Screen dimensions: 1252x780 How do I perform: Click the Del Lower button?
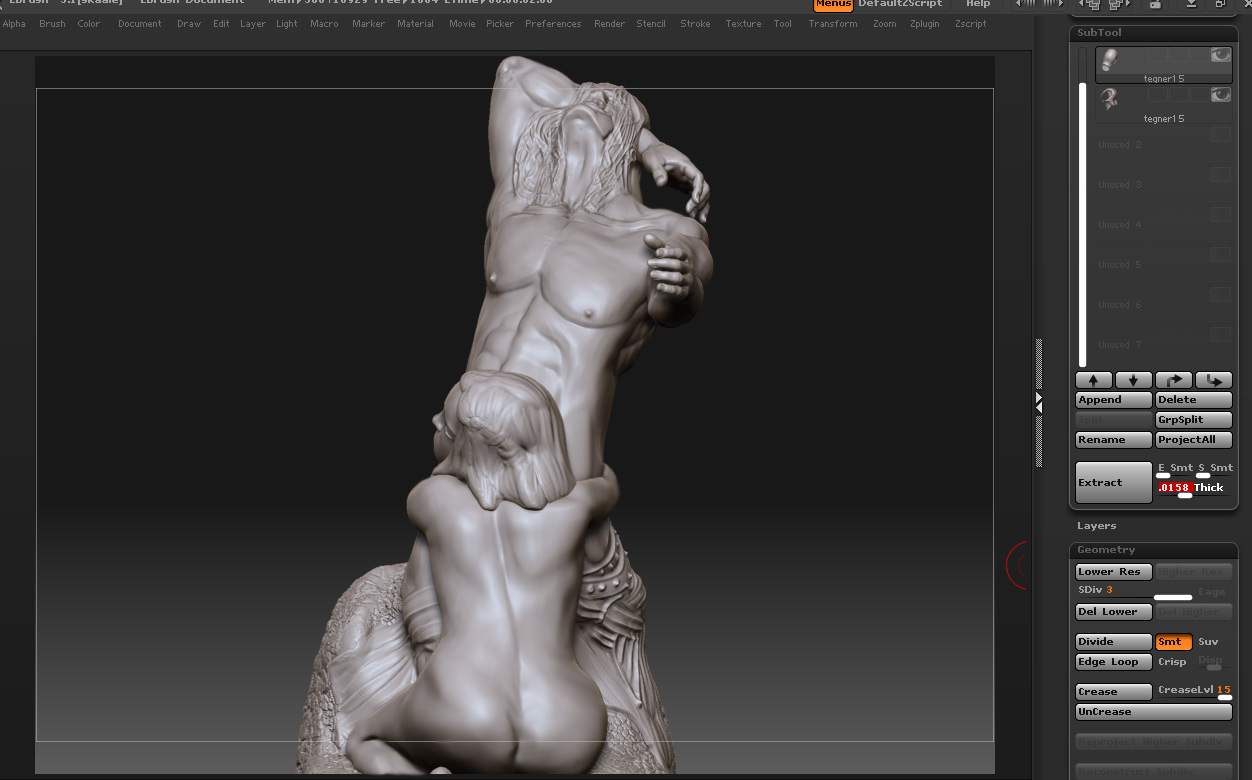click(1114, 612)
